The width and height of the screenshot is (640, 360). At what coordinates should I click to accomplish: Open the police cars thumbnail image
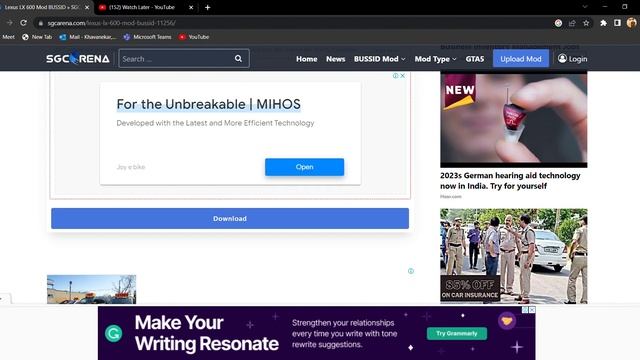pyautogui.click(x=91, y=289)
